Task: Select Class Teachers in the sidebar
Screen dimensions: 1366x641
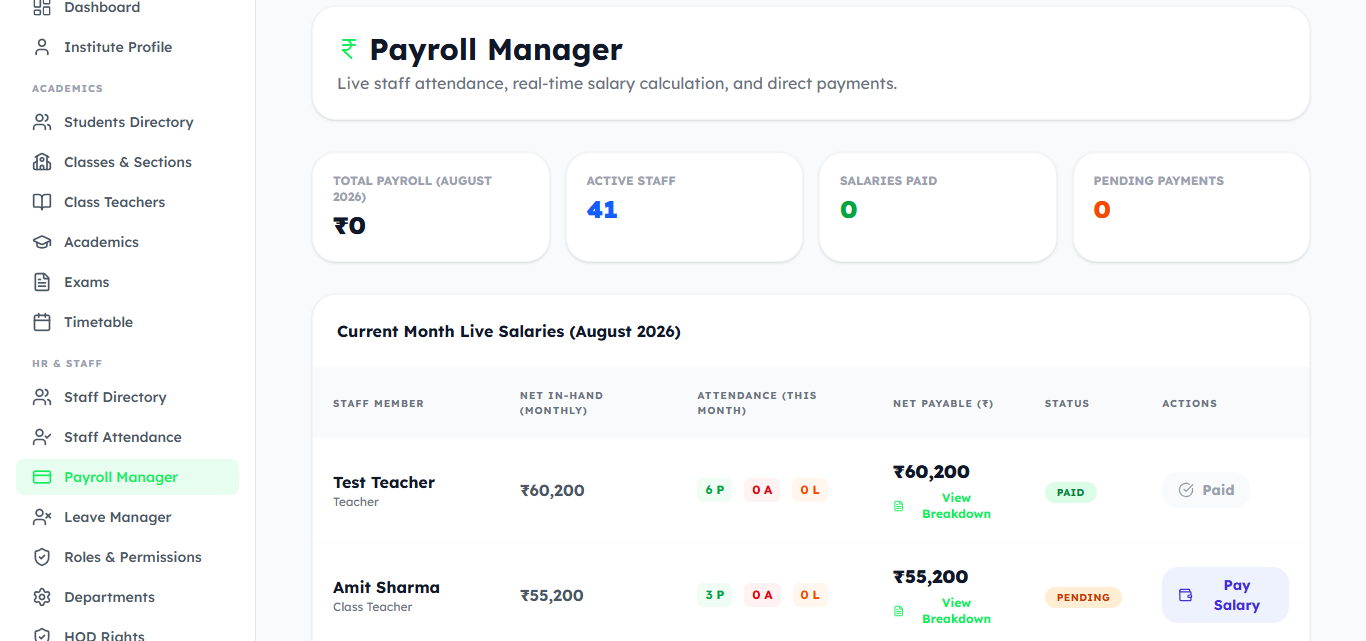Action: pos(127,202)
